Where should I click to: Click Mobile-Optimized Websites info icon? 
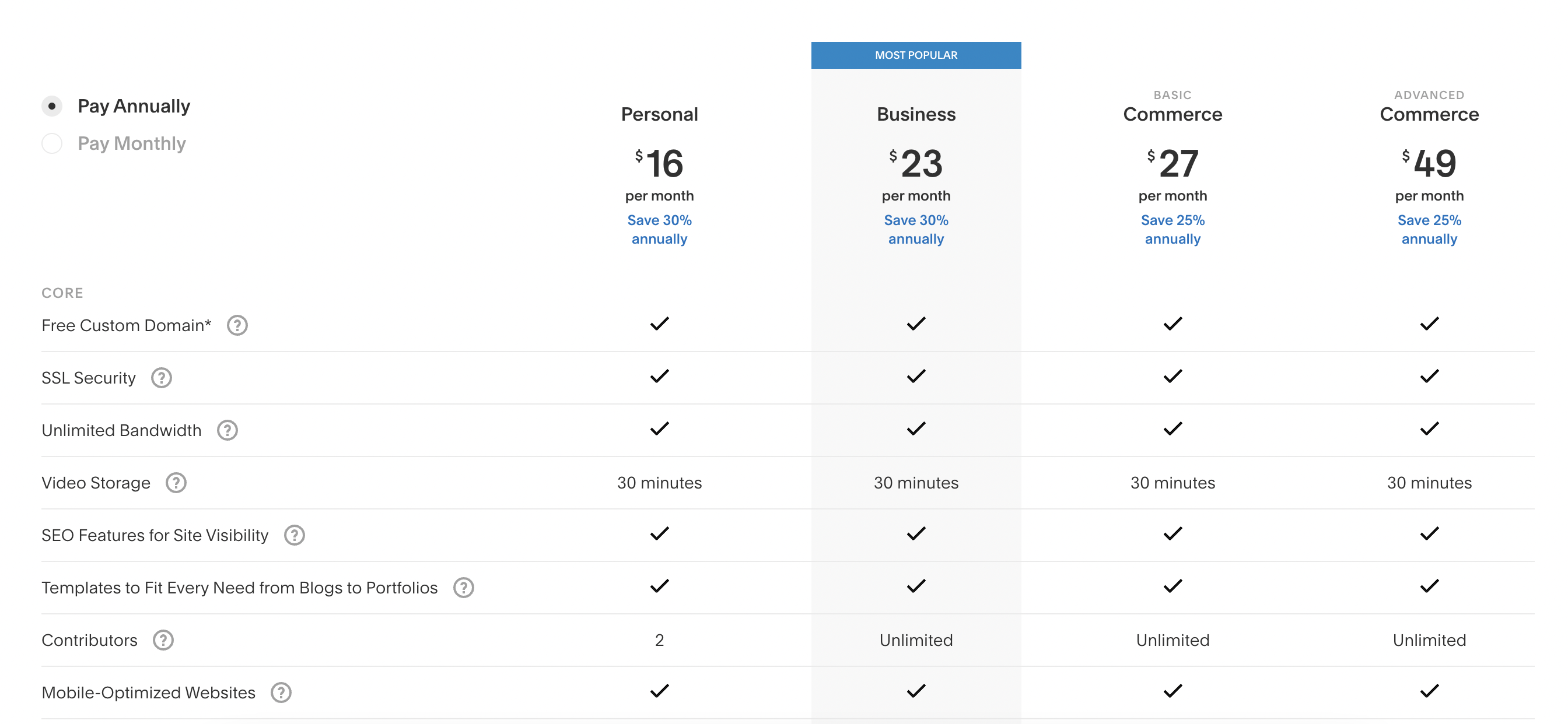click(281, 693)
